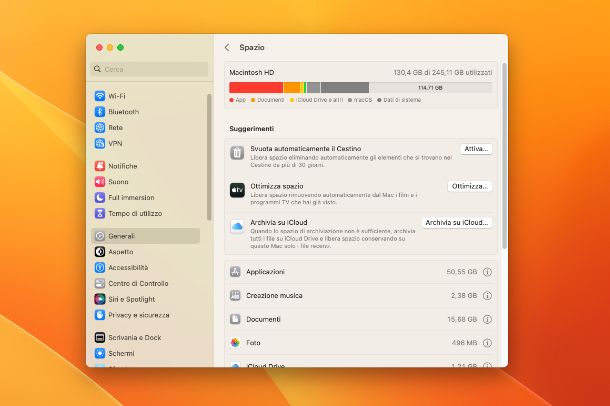Show info for Documenti storage

(487, 320)
